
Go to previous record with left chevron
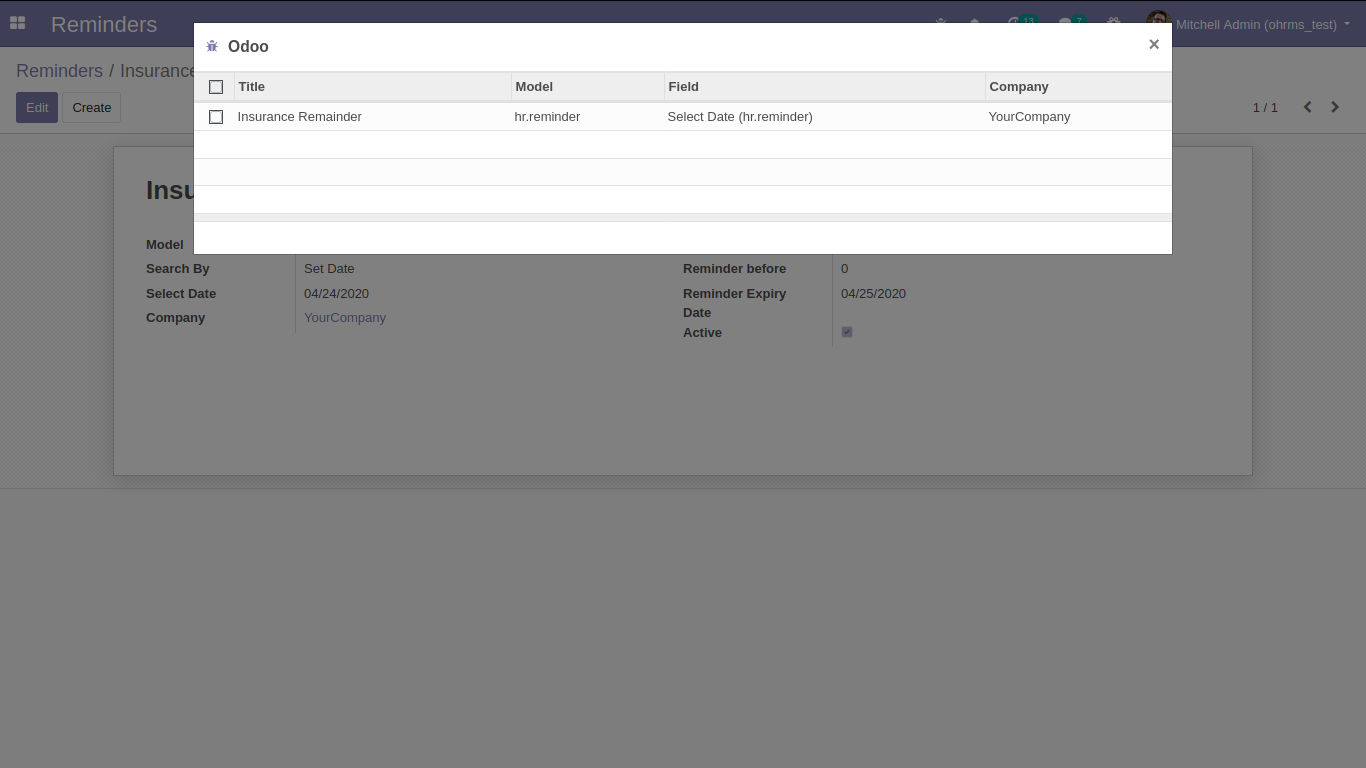(1307, 107)
